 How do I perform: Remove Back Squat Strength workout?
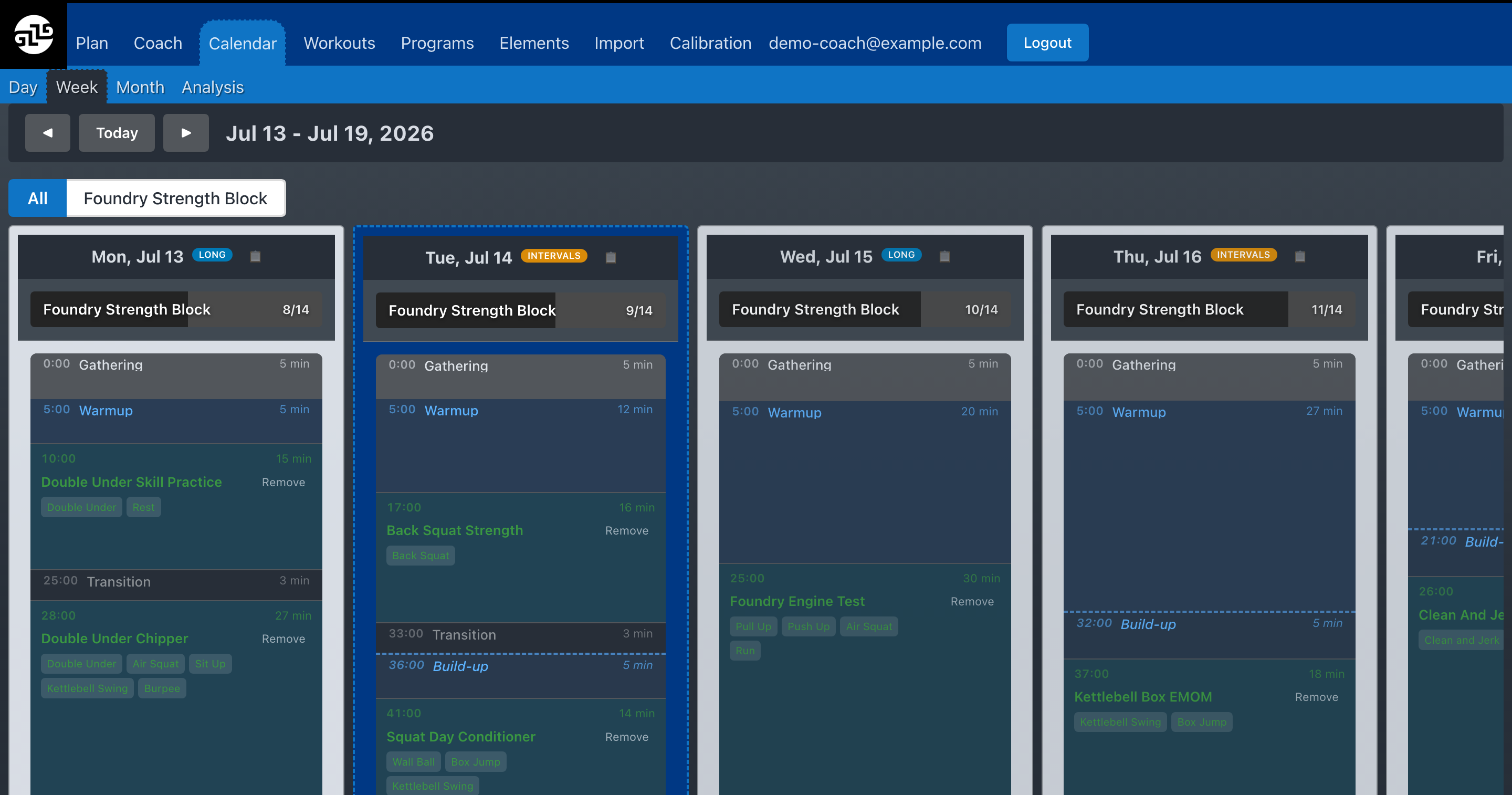[x=626, y=530]
